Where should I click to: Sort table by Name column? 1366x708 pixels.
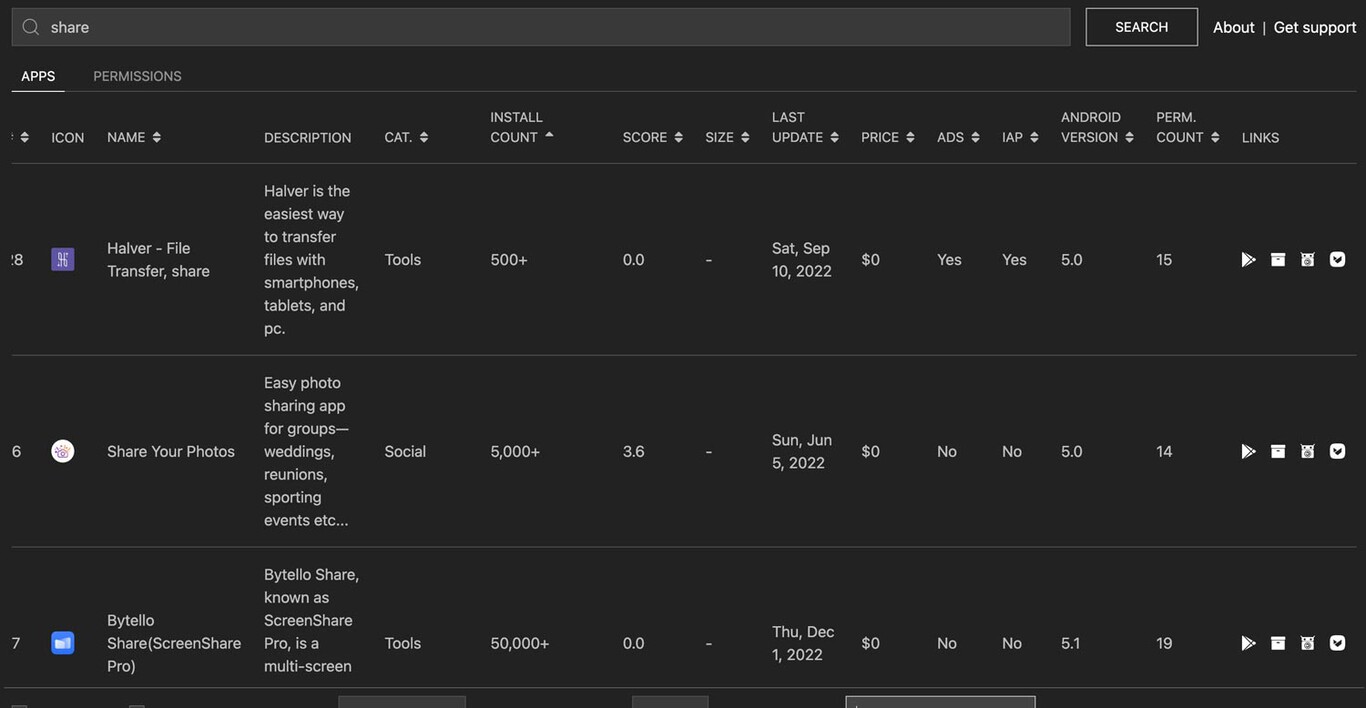[134, 138]
